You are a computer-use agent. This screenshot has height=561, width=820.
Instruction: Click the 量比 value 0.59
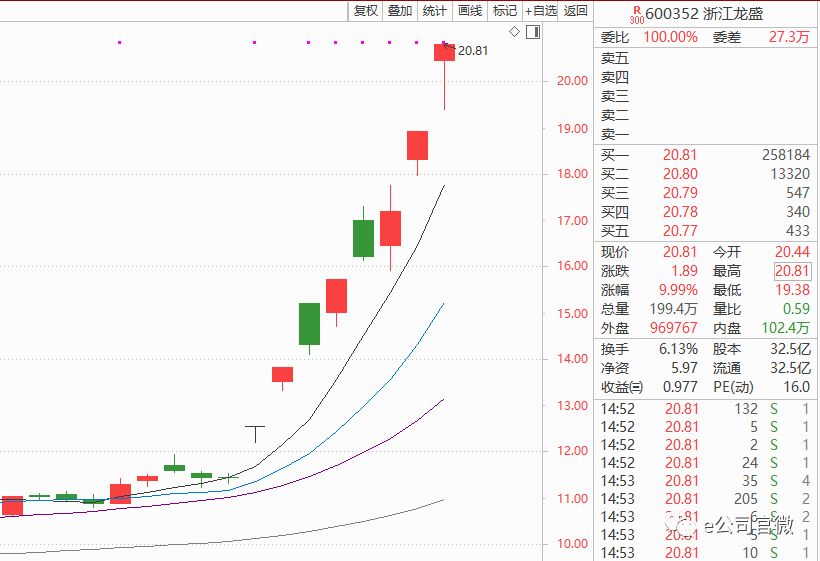coord(795,309)
